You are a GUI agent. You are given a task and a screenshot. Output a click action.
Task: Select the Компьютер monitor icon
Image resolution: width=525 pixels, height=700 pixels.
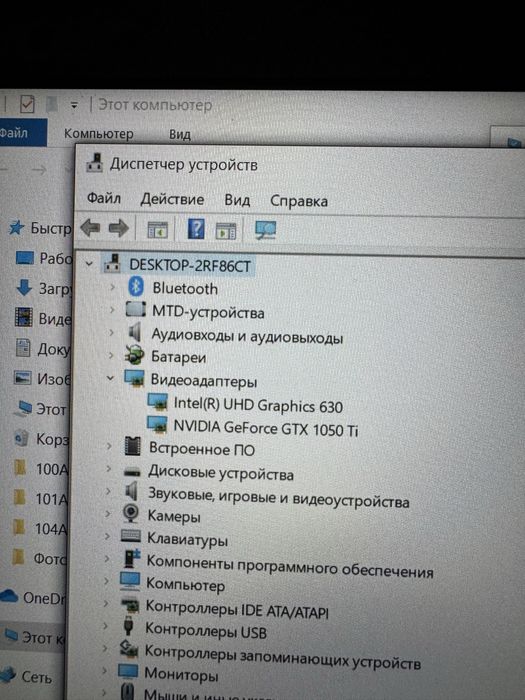(x=130, y=580)
